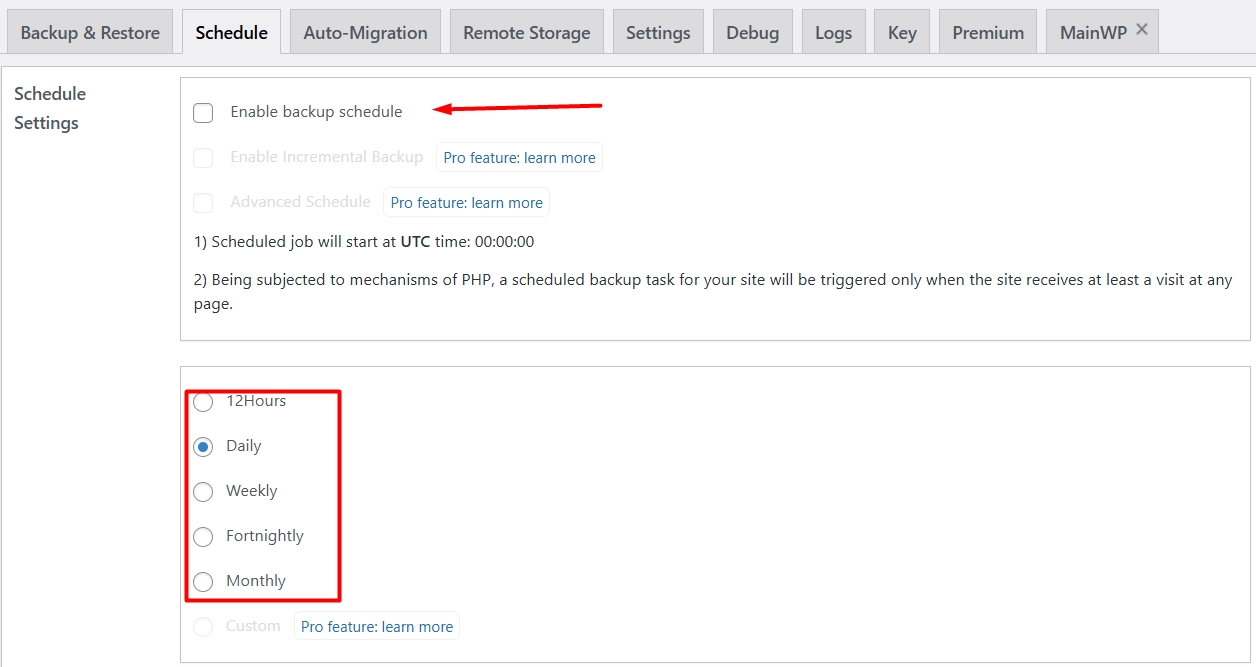Open the Debug tab

pyautogui.click(x=752, y=31)
